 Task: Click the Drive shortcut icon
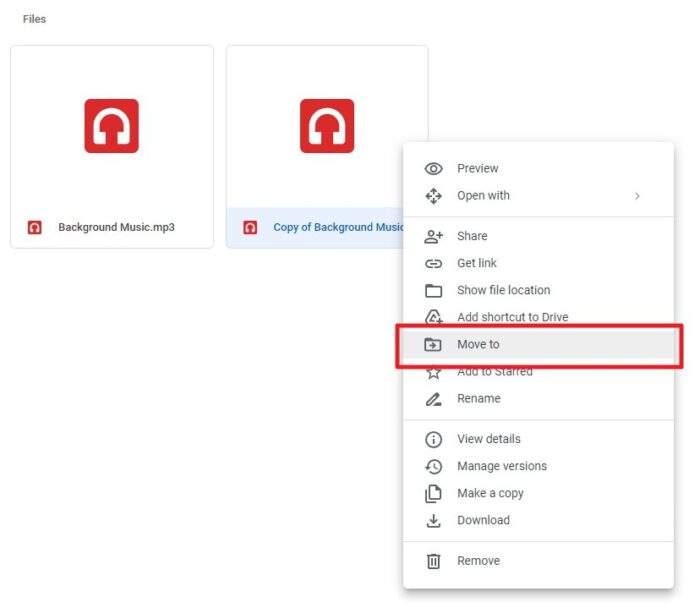pyautogui.click(x=433, y=317)
